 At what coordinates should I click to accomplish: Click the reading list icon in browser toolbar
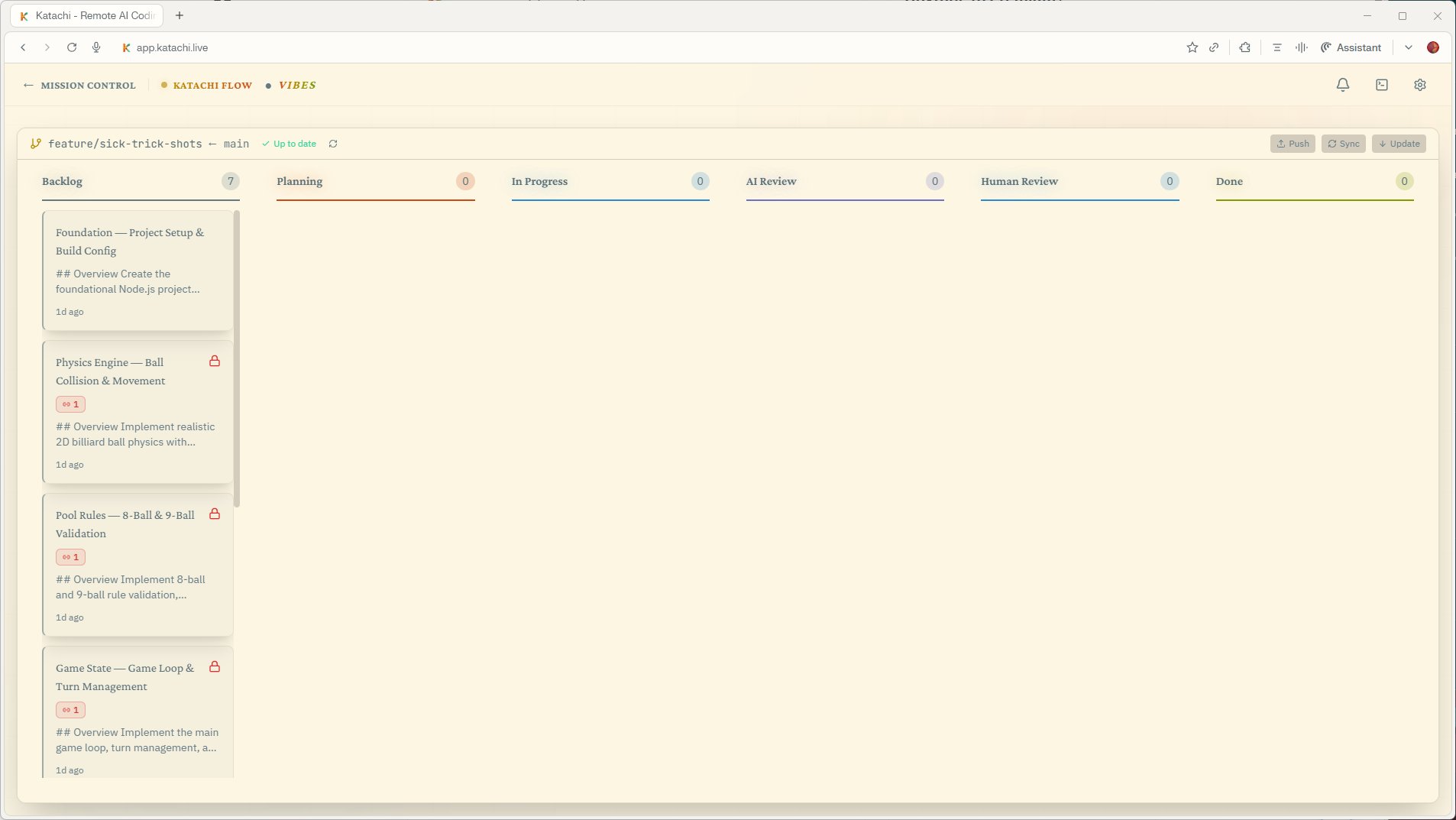click(x=1275, y=47)
